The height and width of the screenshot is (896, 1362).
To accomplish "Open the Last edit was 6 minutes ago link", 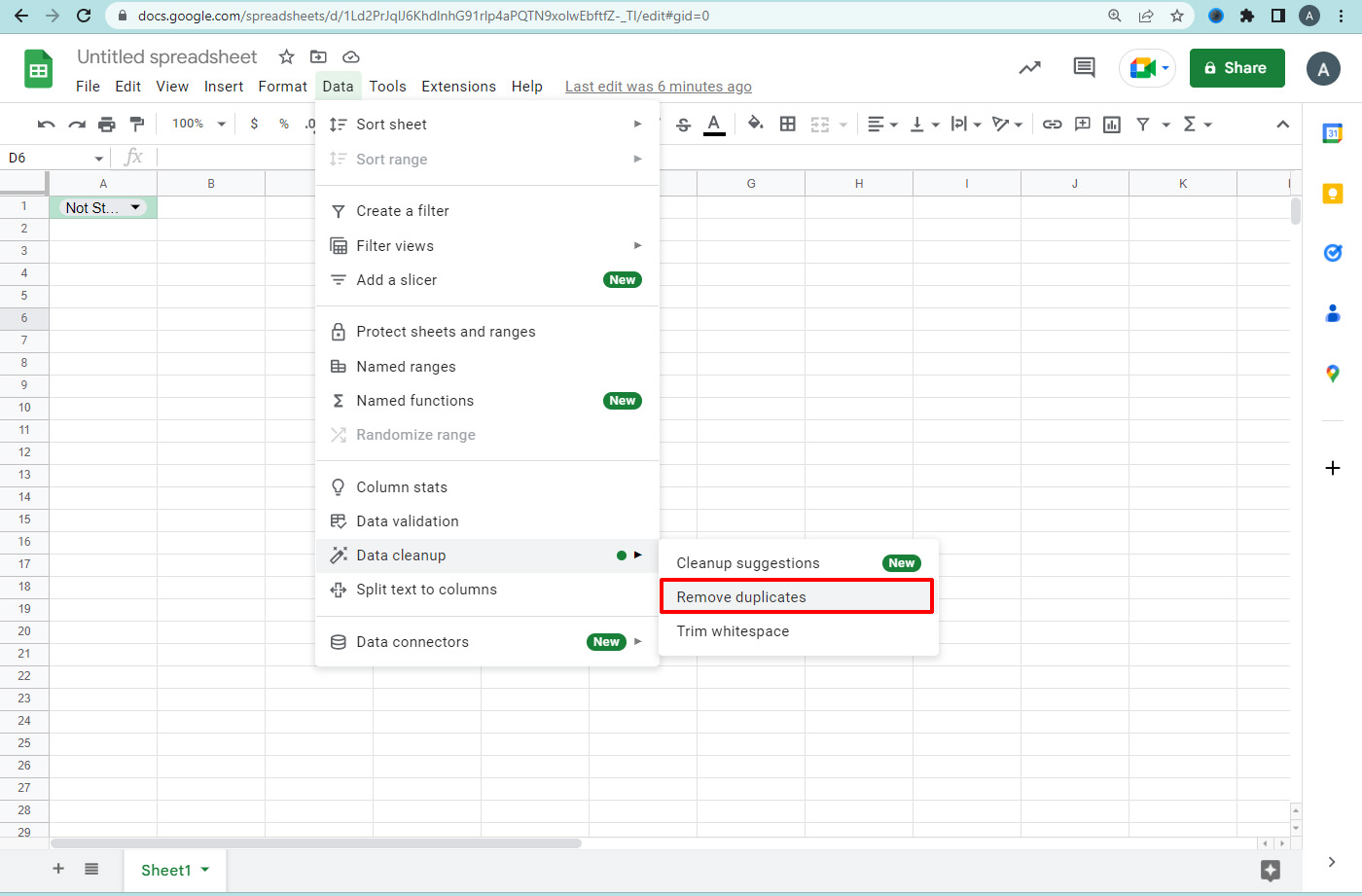I will pyautogui.click(x=658, y=87).
